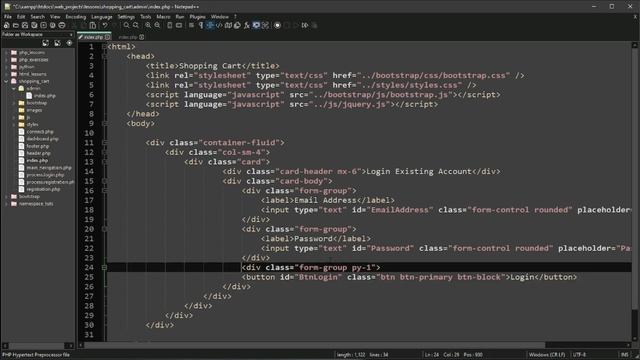This screenshot has height=360, width=640.
Task: Close the Folder as Workspace panel
Action: pos(71,35)
